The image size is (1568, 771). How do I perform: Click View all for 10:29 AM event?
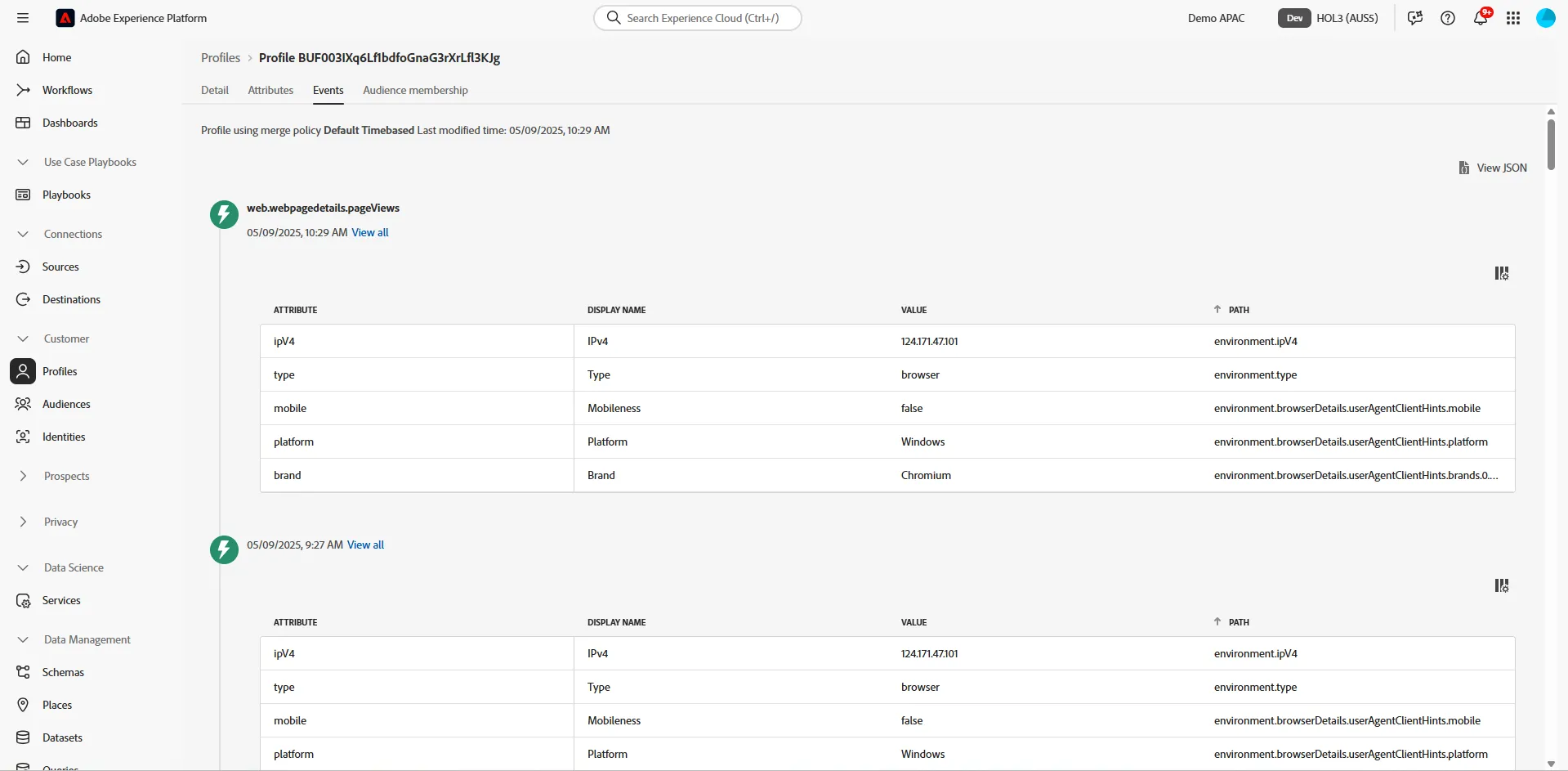370,232
